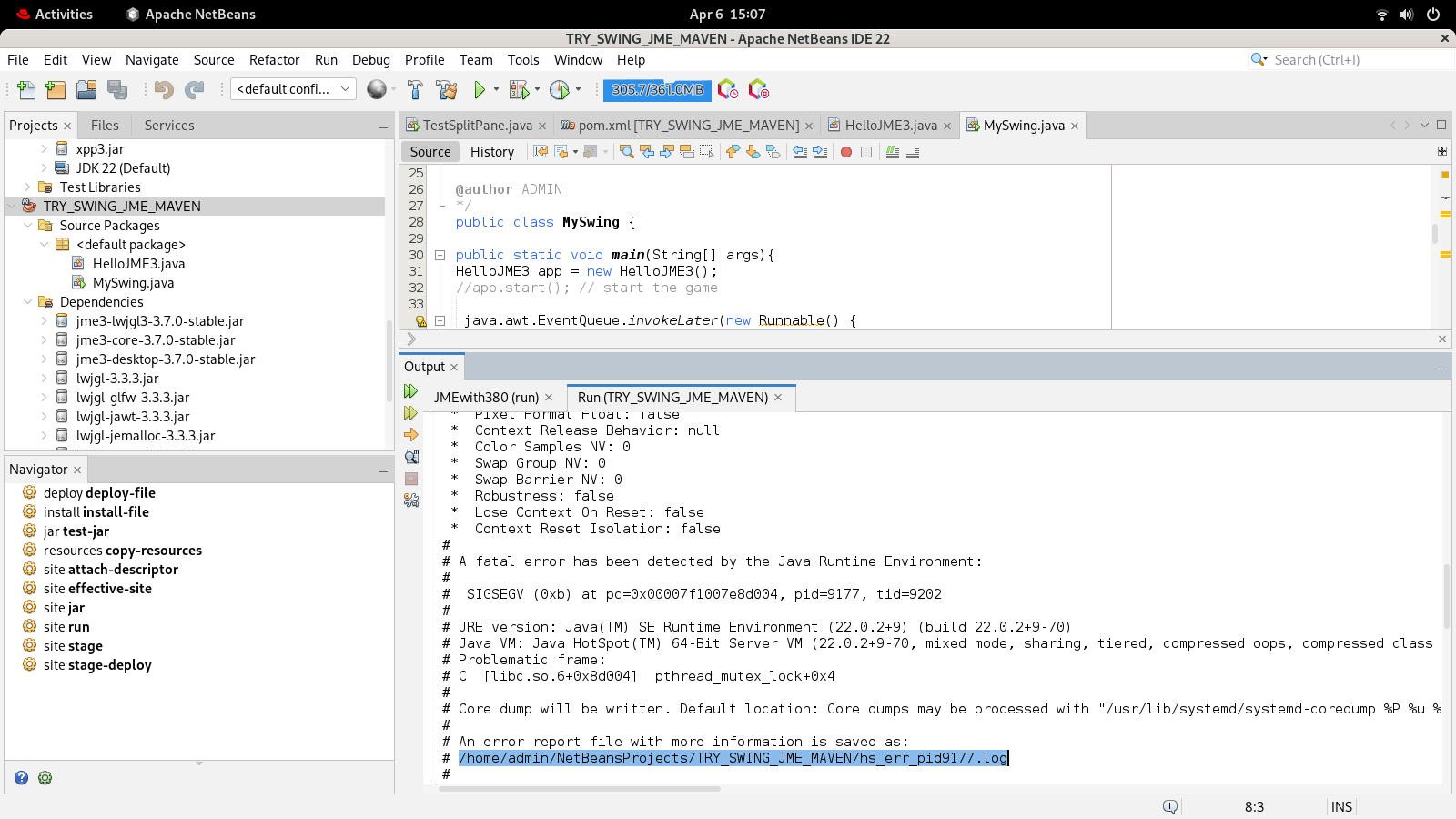1456x819 pixels.
Task: Expand the Test Libraries node
Action: 28,187
